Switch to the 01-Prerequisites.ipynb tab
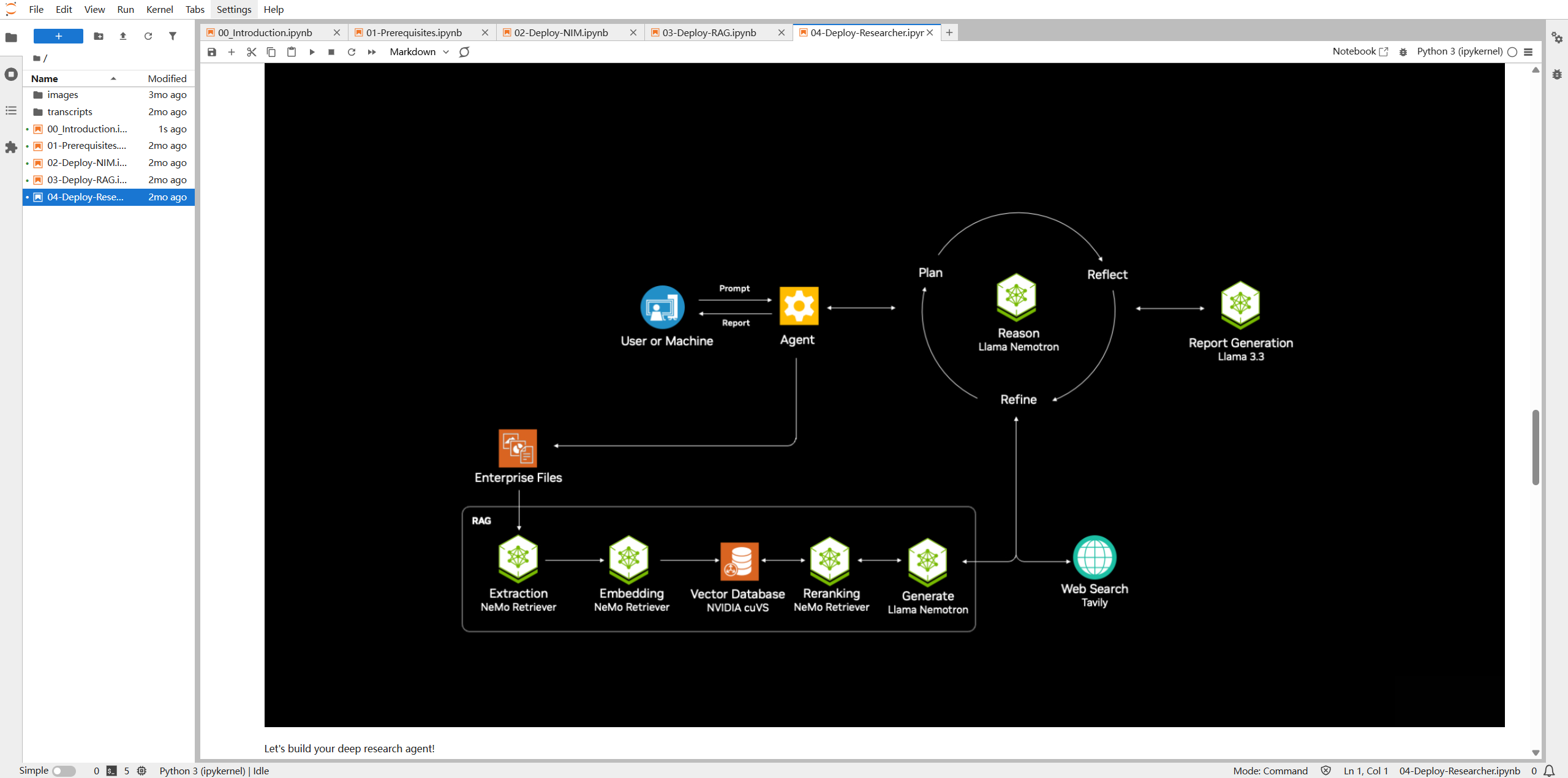This screenshot has width=1568, height=778. click(x=414, y=32)
